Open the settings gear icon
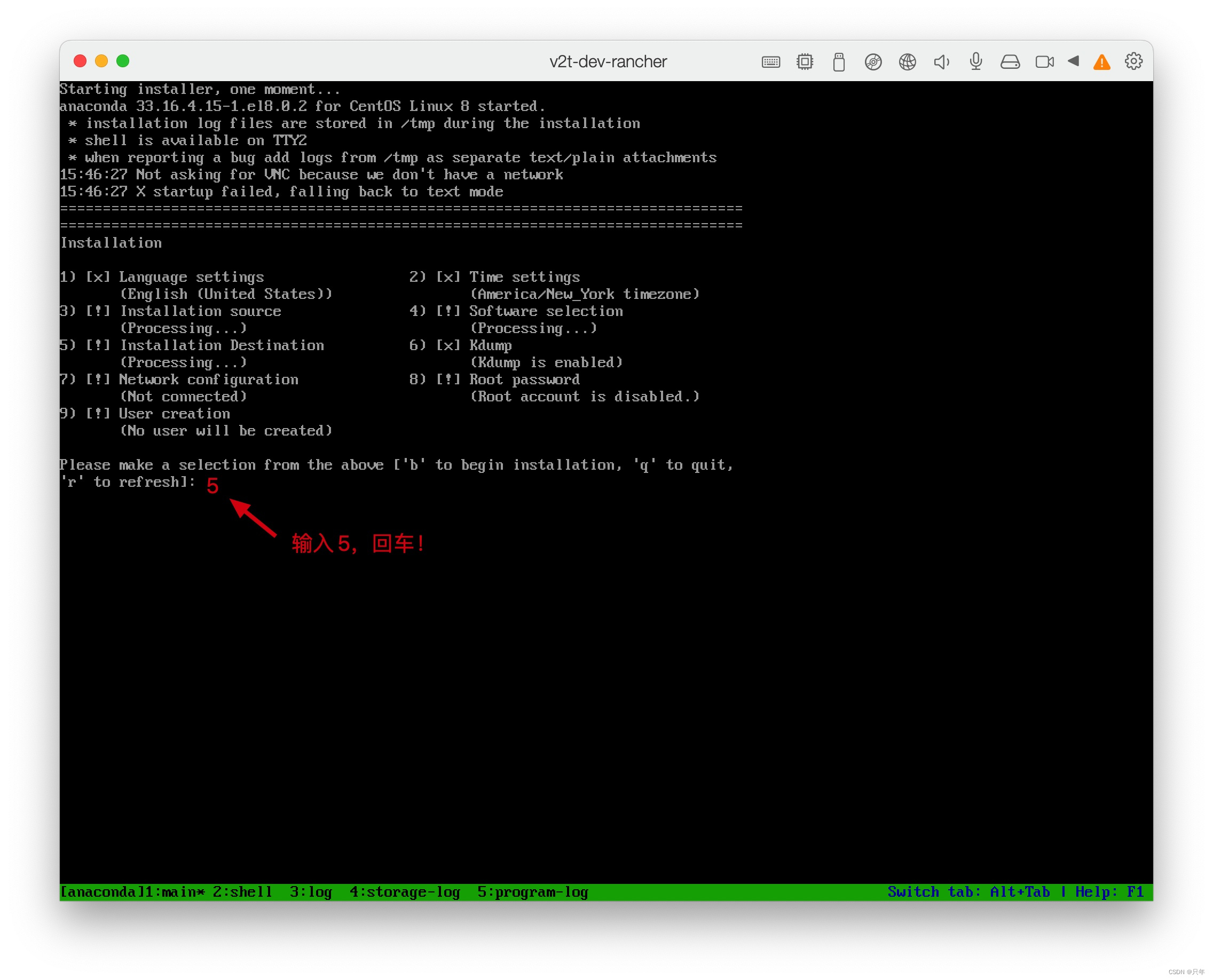 [x=1133, y=61]
